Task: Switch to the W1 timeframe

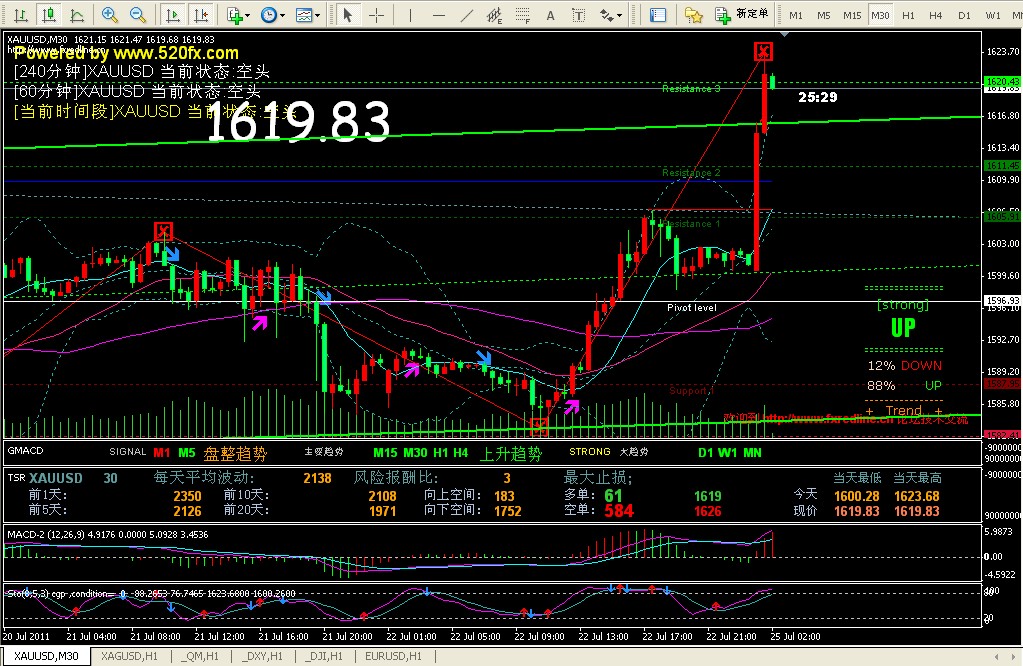Action: coord(992,15)
